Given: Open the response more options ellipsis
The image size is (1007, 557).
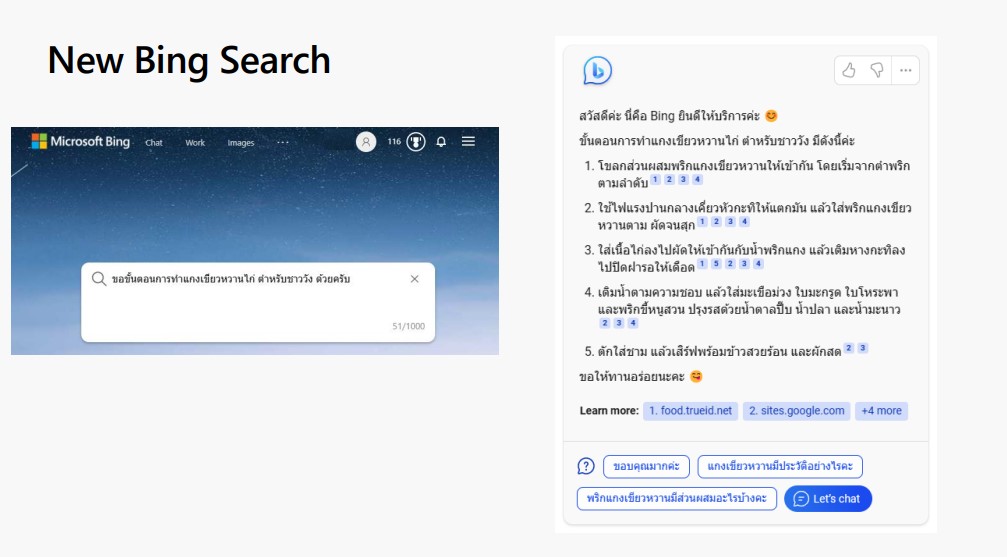Looking at the screenshot, I should (x=906, y=71).
